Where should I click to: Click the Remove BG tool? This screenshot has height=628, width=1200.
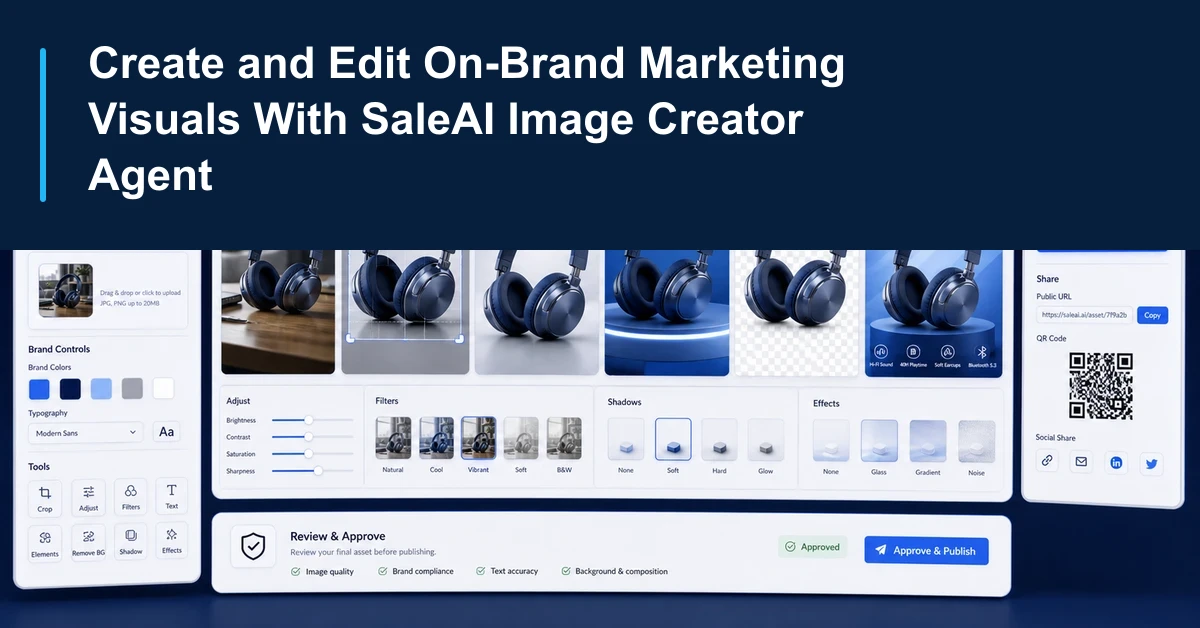click(x=89, y=542)
